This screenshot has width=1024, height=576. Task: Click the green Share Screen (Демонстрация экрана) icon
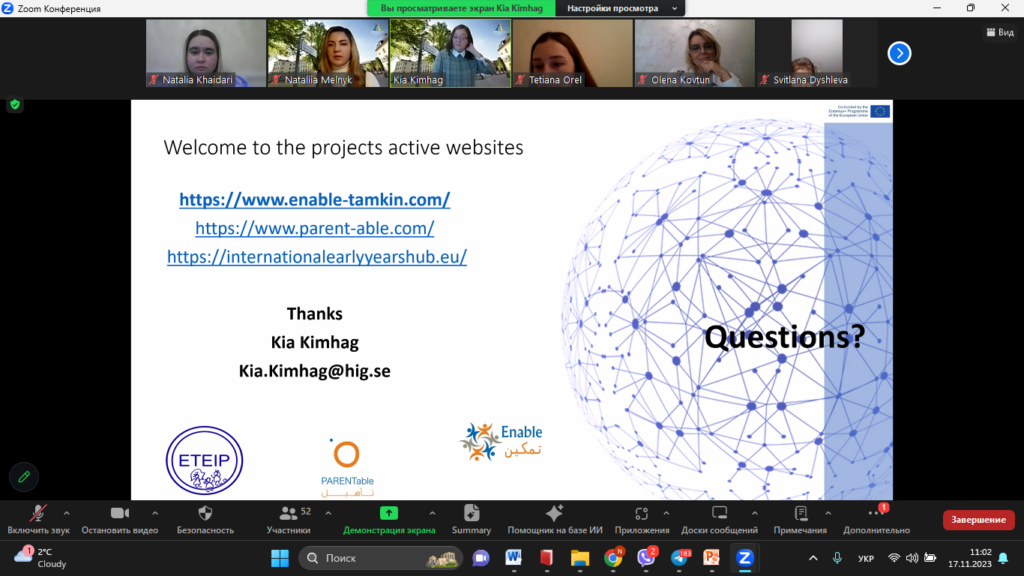(x=389, y=513)
